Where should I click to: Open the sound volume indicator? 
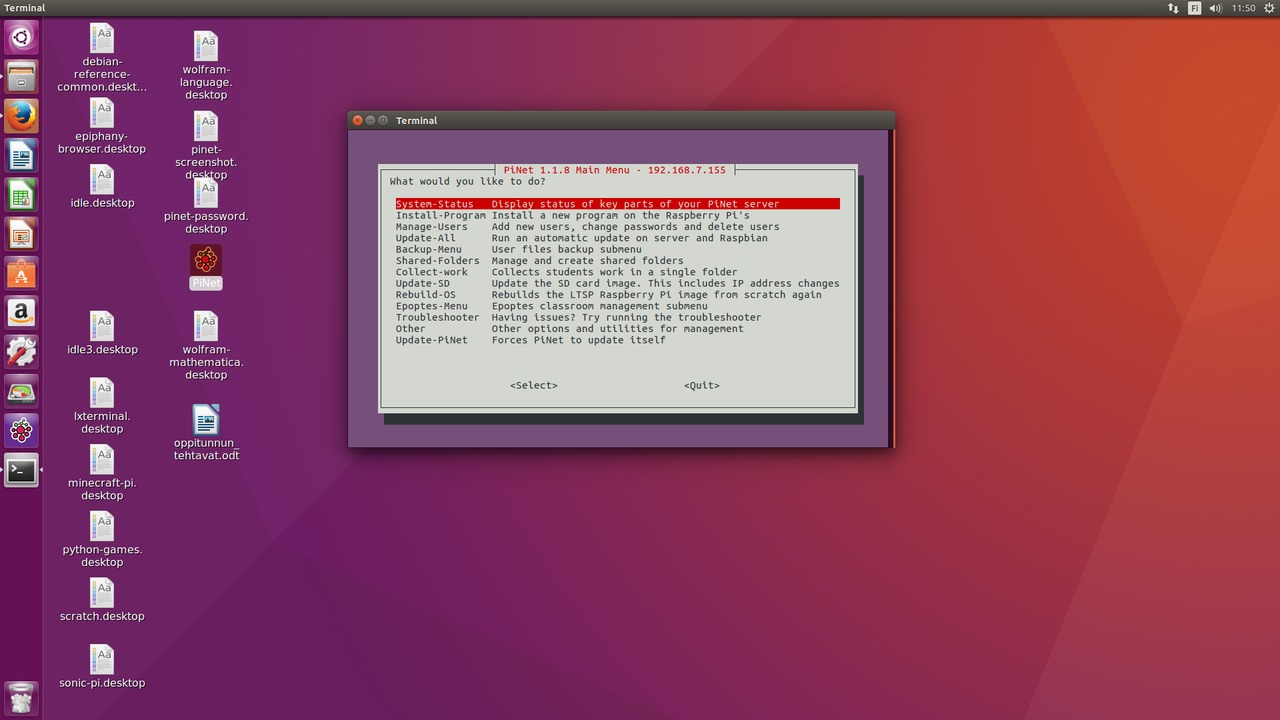coord(1215,8)
